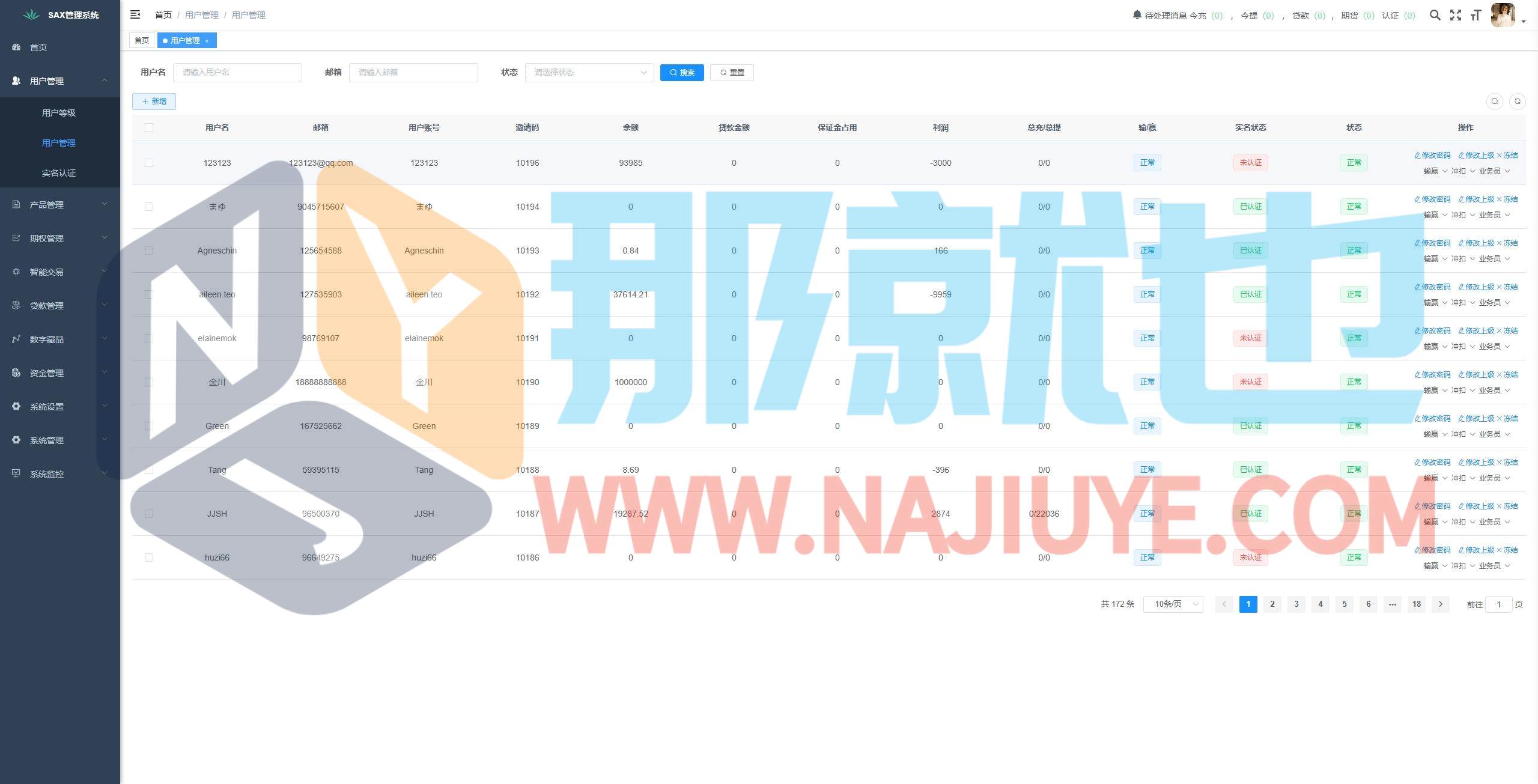Close the 用户管理 tab with x icon
Image resolution: width=1538 pixels, height=784 pixels.
207,41
